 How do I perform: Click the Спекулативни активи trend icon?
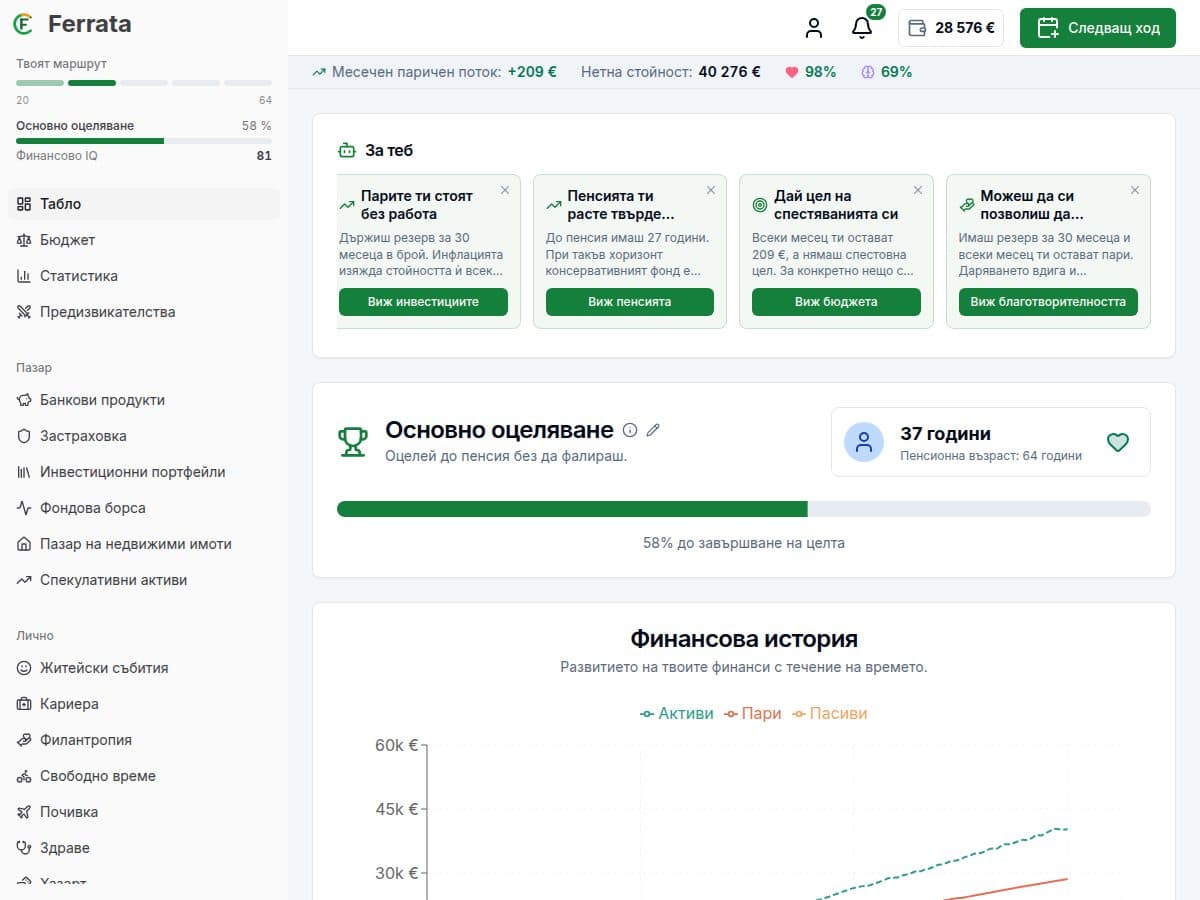click(x=25, y=580)
